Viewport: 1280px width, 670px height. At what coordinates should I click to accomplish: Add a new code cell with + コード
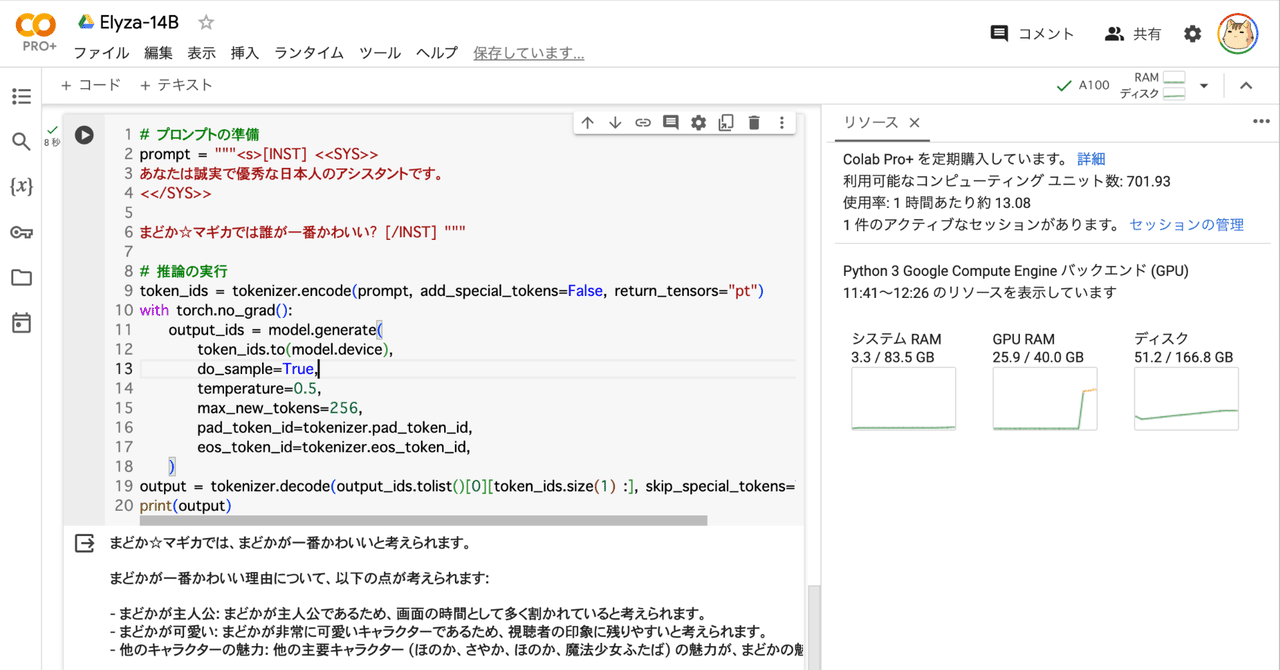coord(90,85)
